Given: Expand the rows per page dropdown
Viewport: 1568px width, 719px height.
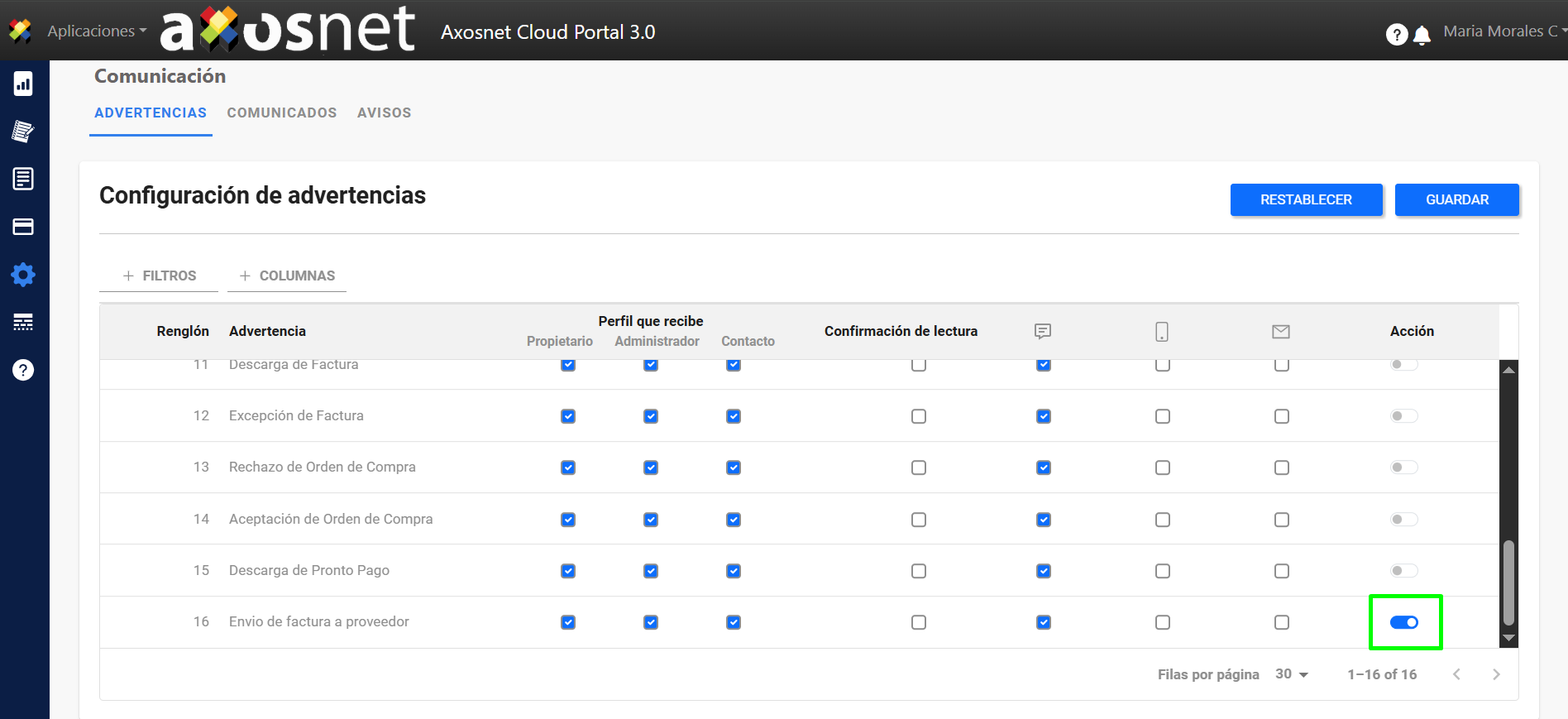Looking at the screenshot, I should (x=1292, y=674).
